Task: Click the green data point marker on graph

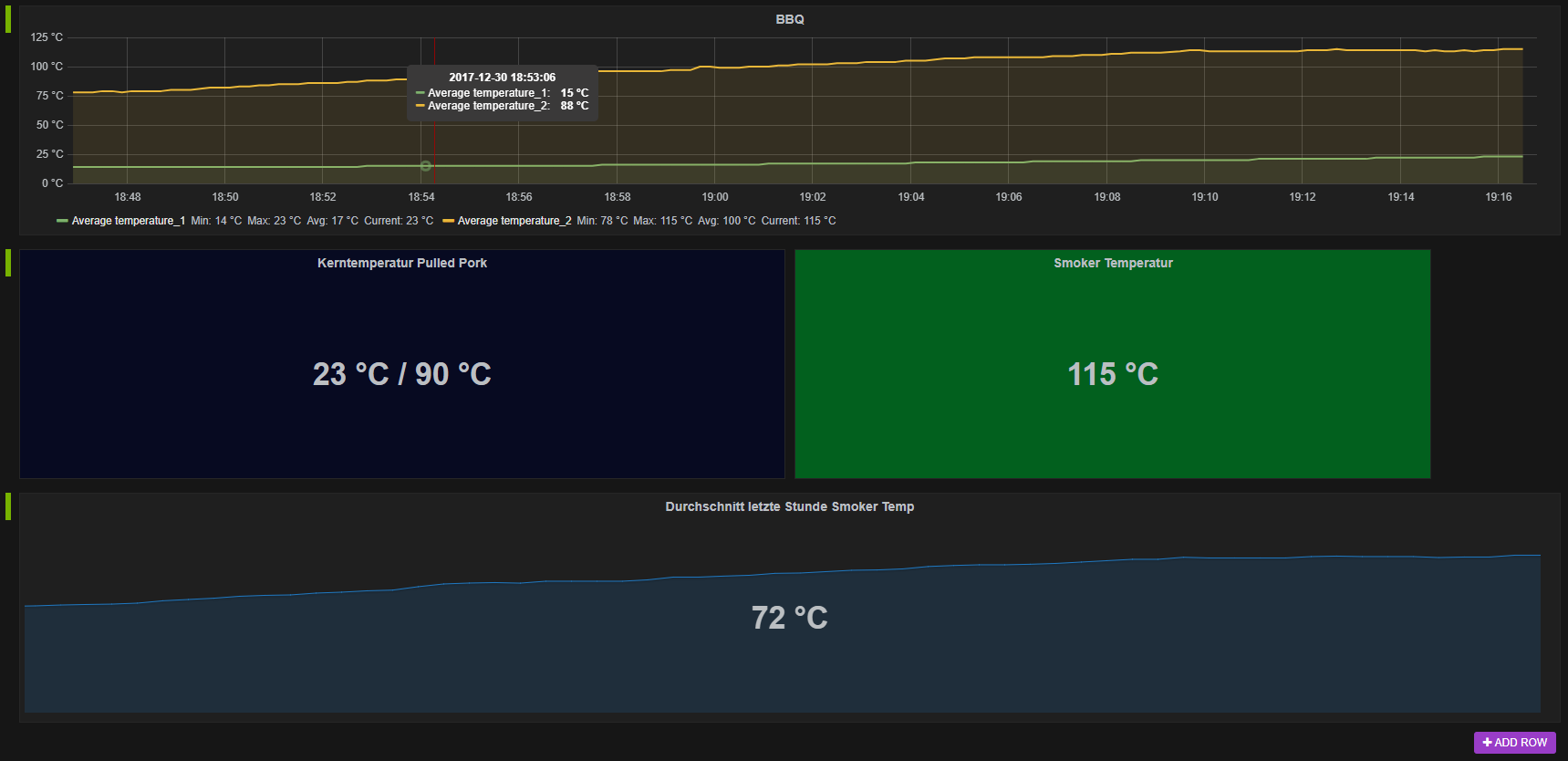Action: tap(426, 166)
